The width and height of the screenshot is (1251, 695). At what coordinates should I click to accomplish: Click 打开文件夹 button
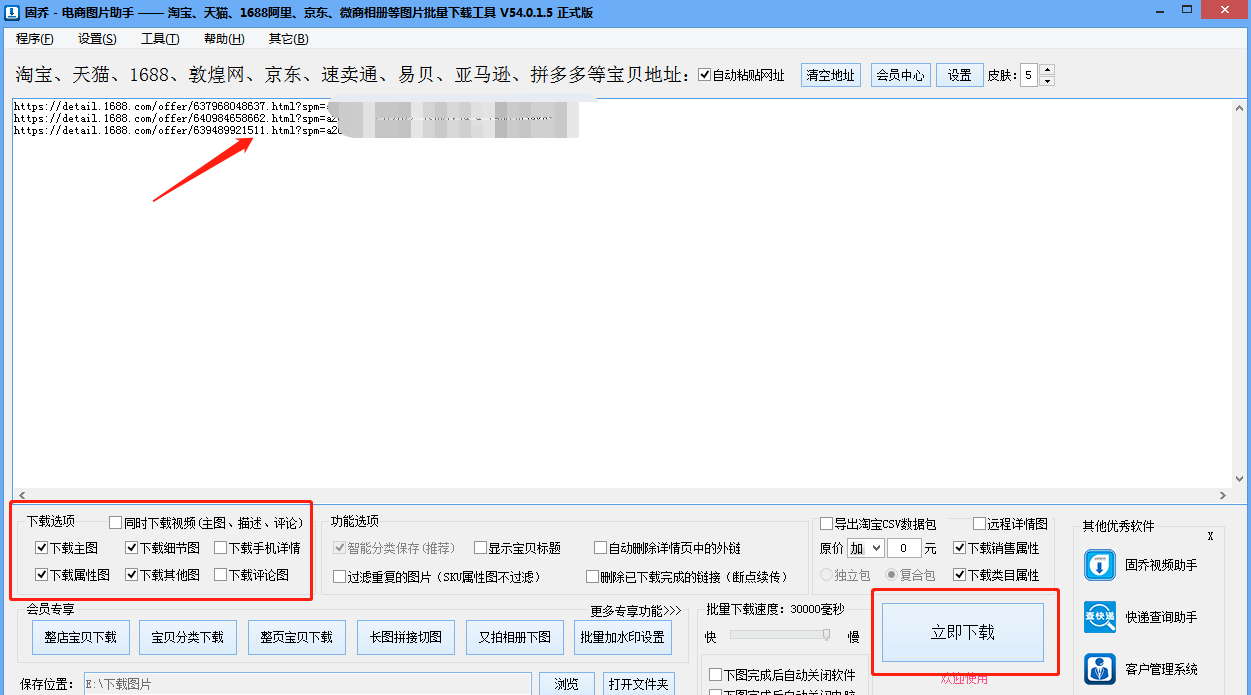639,684
